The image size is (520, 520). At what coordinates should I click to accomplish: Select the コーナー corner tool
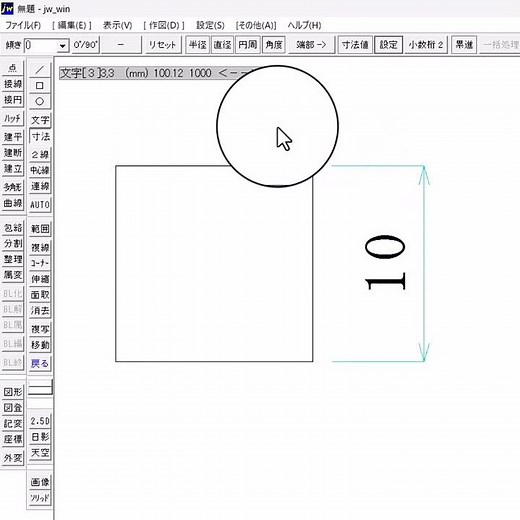click(40, 263)
